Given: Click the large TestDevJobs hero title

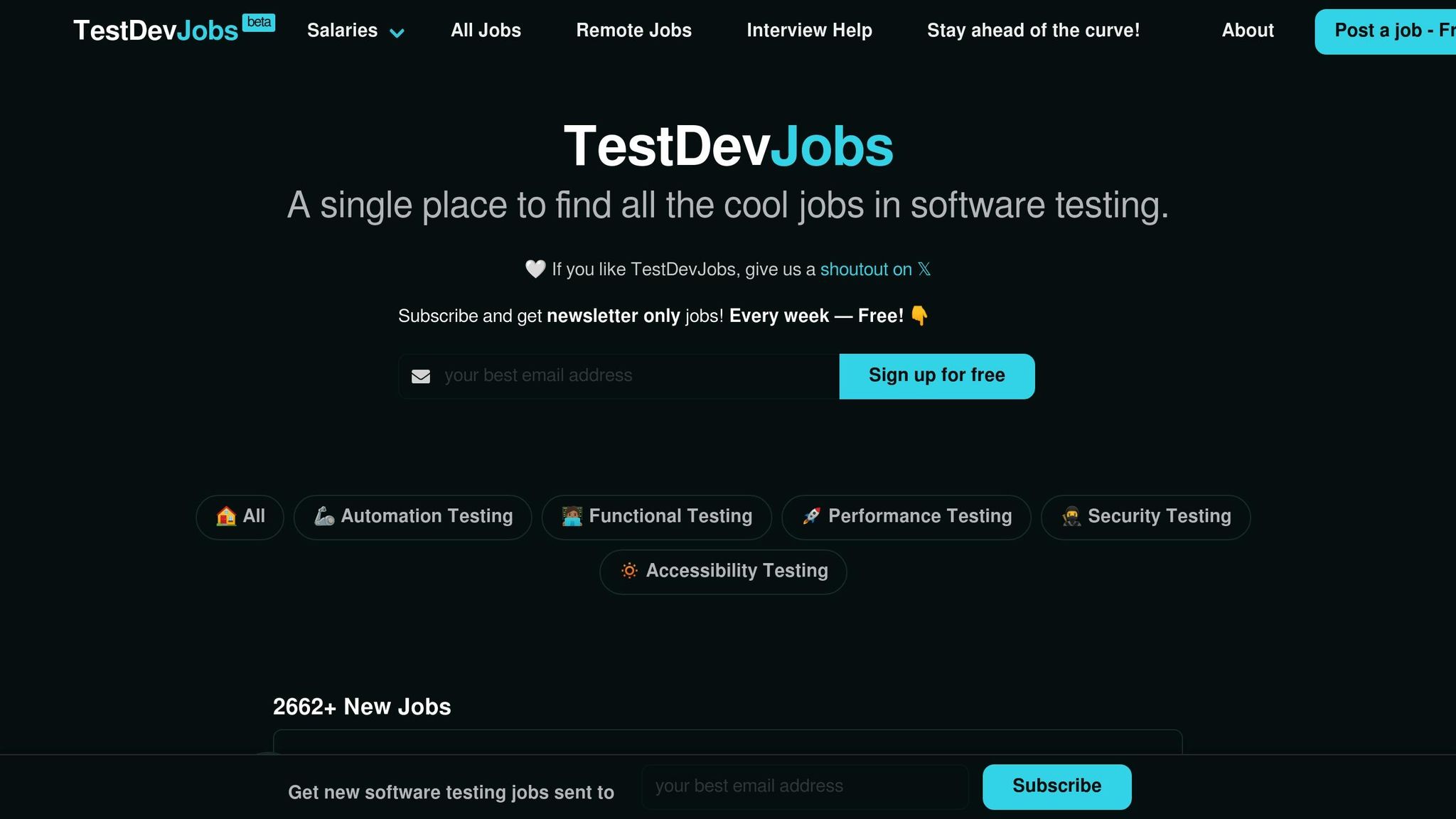Looking at the screenshot, I should point(728,146).
